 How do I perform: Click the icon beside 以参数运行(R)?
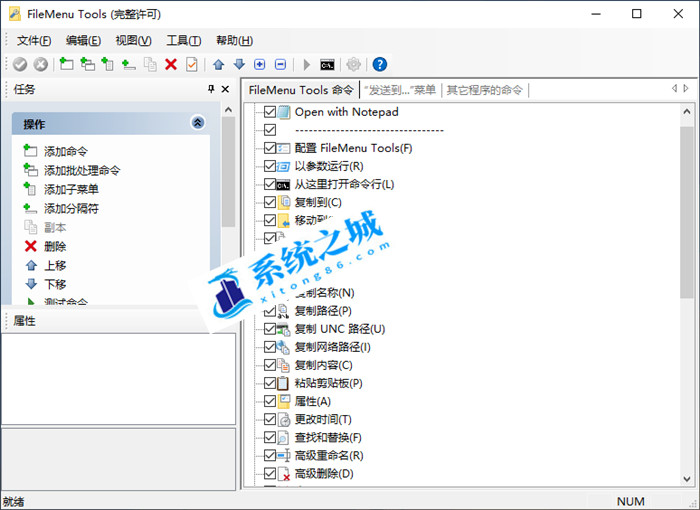pos(283,167)
